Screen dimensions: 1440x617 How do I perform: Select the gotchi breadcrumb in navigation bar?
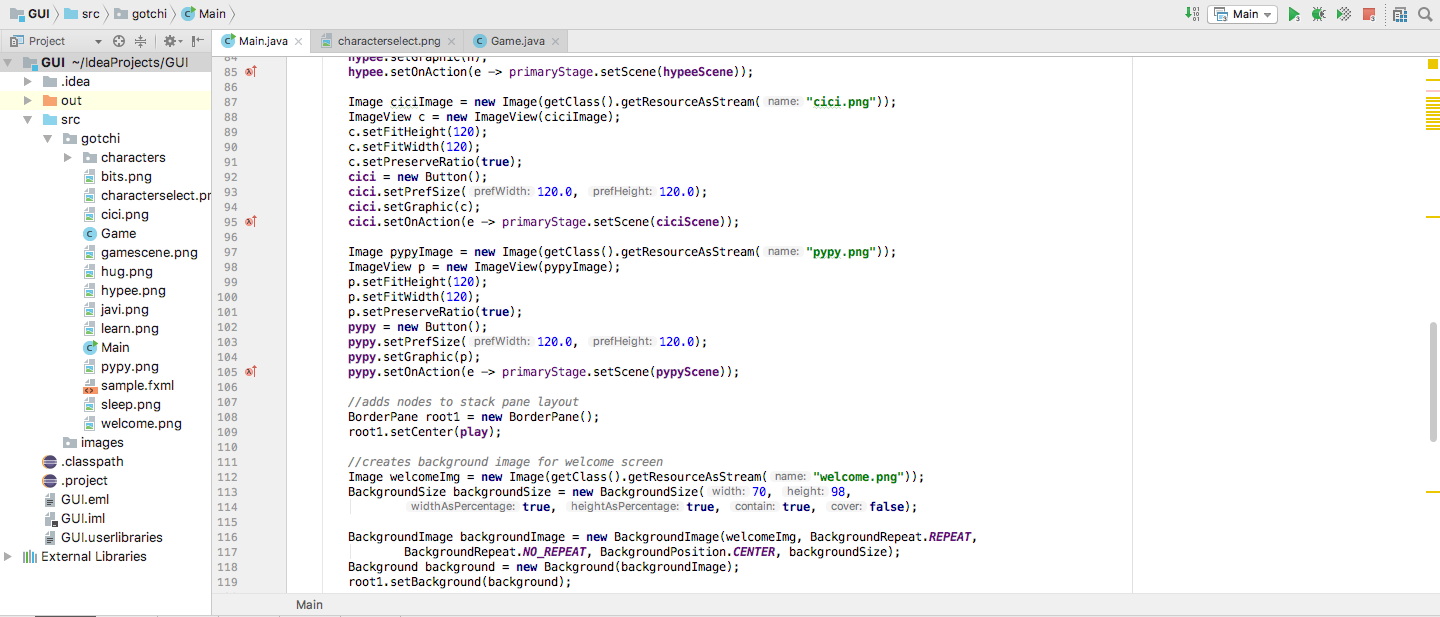141,14
